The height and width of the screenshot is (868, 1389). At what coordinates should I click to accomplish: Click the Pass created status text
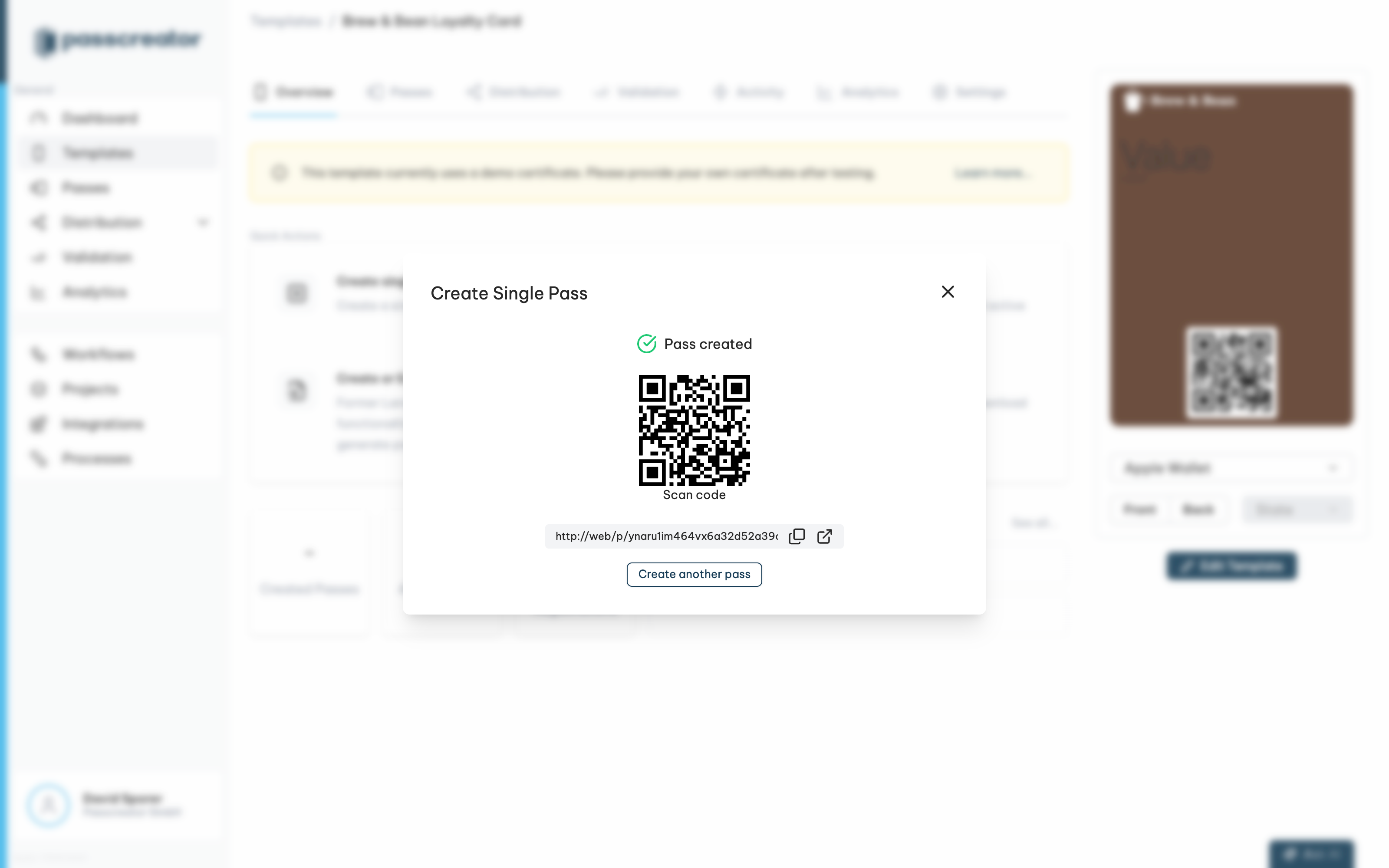click(708, 344)
